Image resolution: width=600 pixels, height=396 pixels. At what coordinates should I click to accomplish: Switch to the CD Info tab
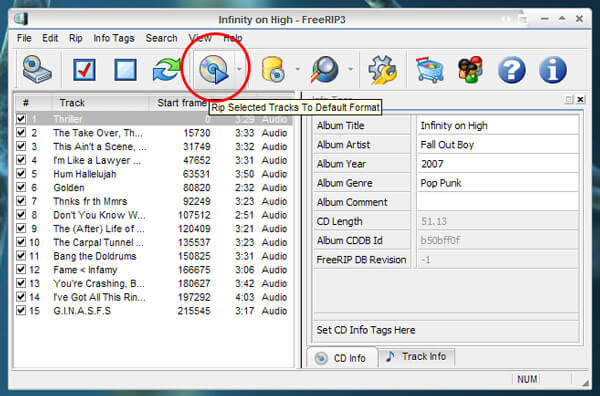(x=342, y=358)
